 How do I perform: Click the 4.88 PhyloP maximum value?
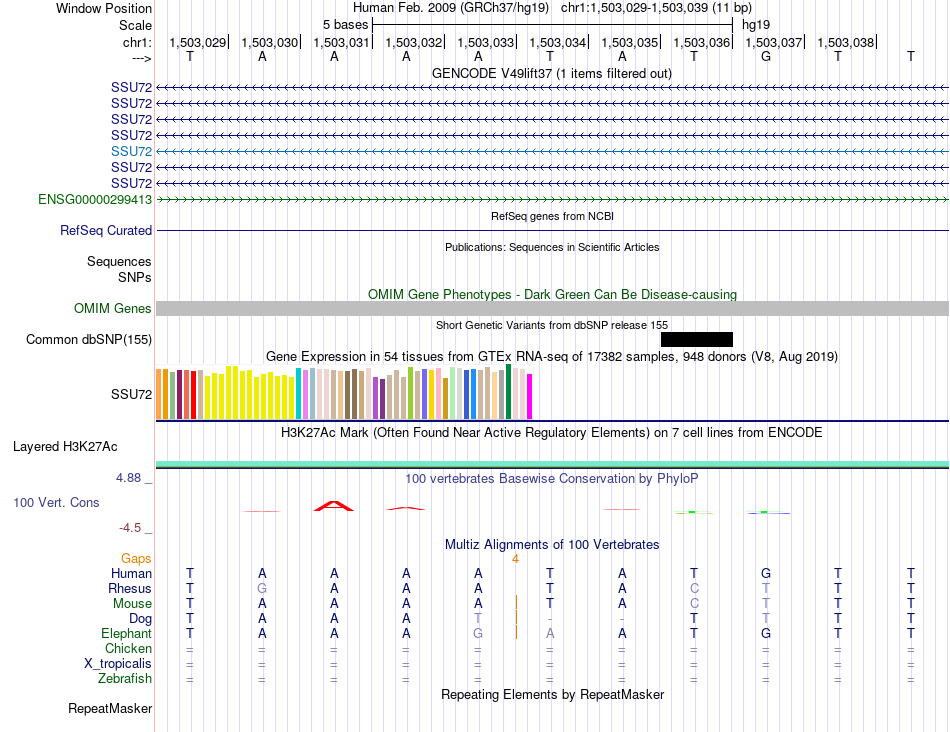(128, 477)
